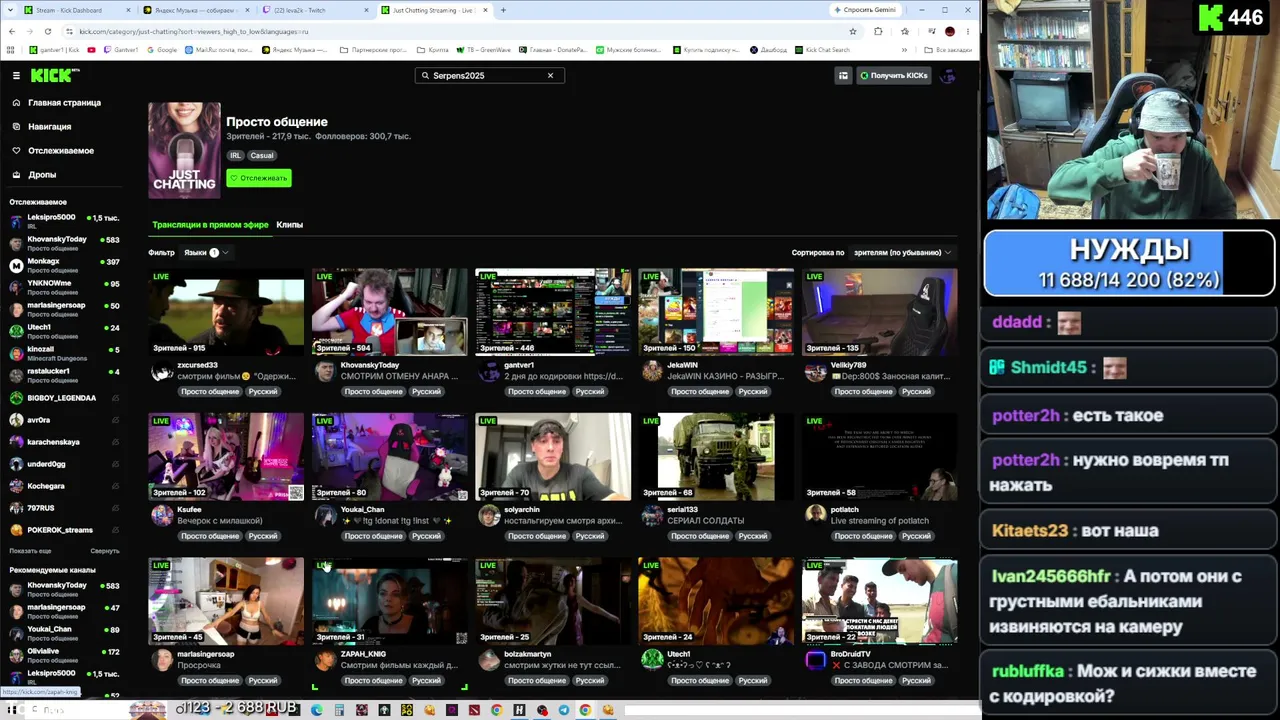The height and width of the screenshot is (720, 1280).
Task: Open the serial133 СЕРИАЛ СОЛДАТЫ thumbnail
Action: tap(716, 456)
